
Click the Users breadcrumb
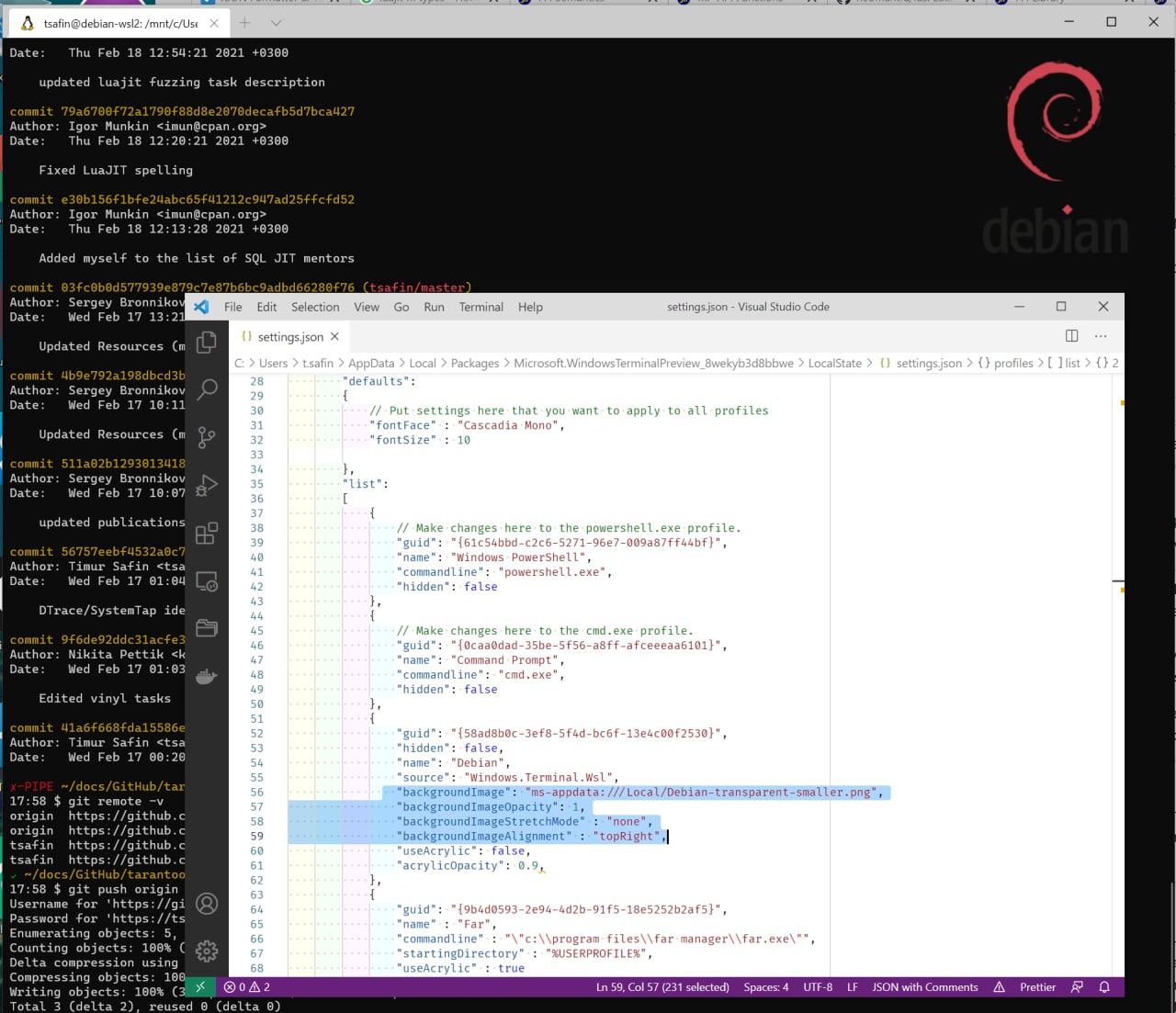273,364
